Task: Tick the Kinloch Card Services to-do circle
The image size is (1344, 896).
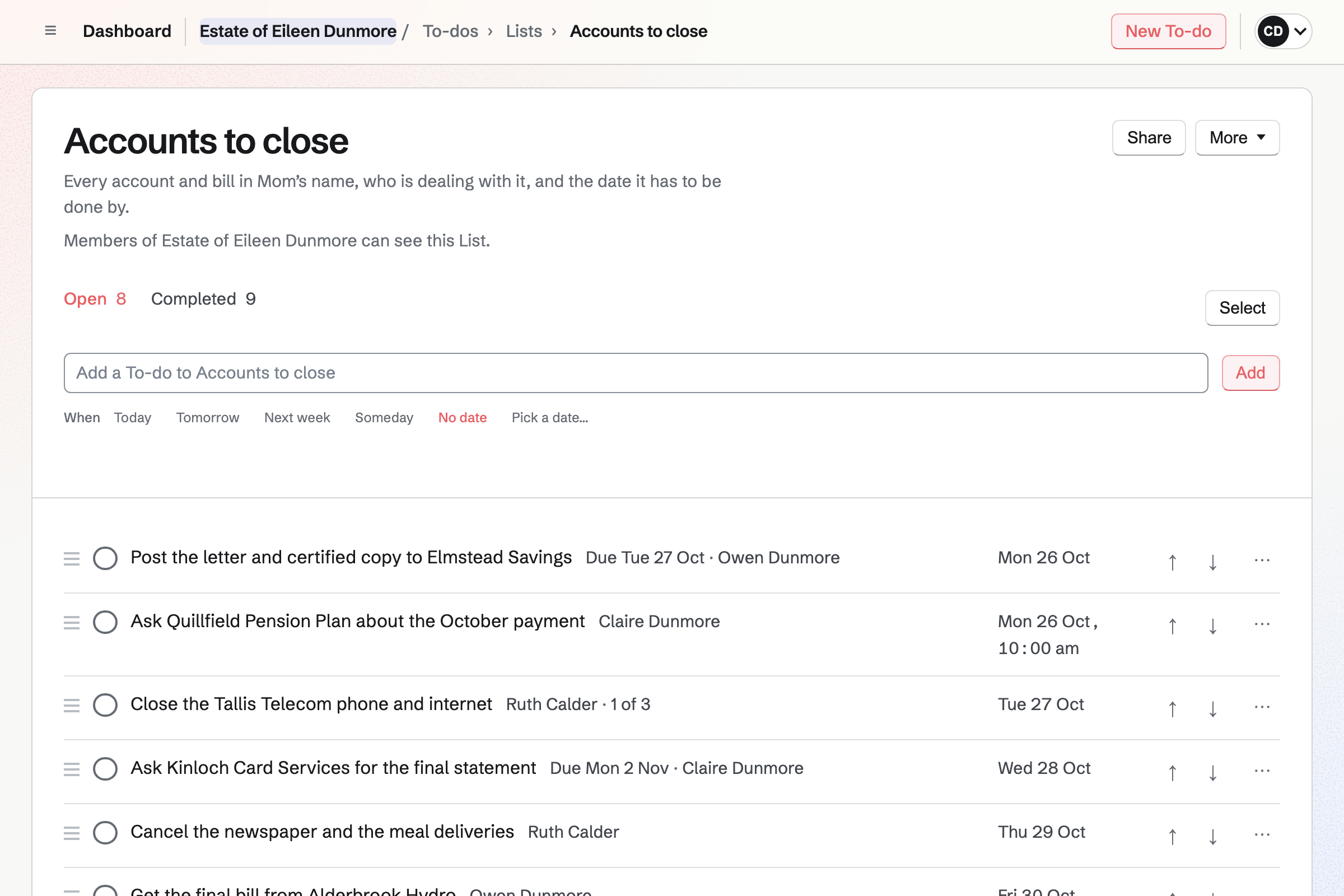Action: click(x=105, y=768)
